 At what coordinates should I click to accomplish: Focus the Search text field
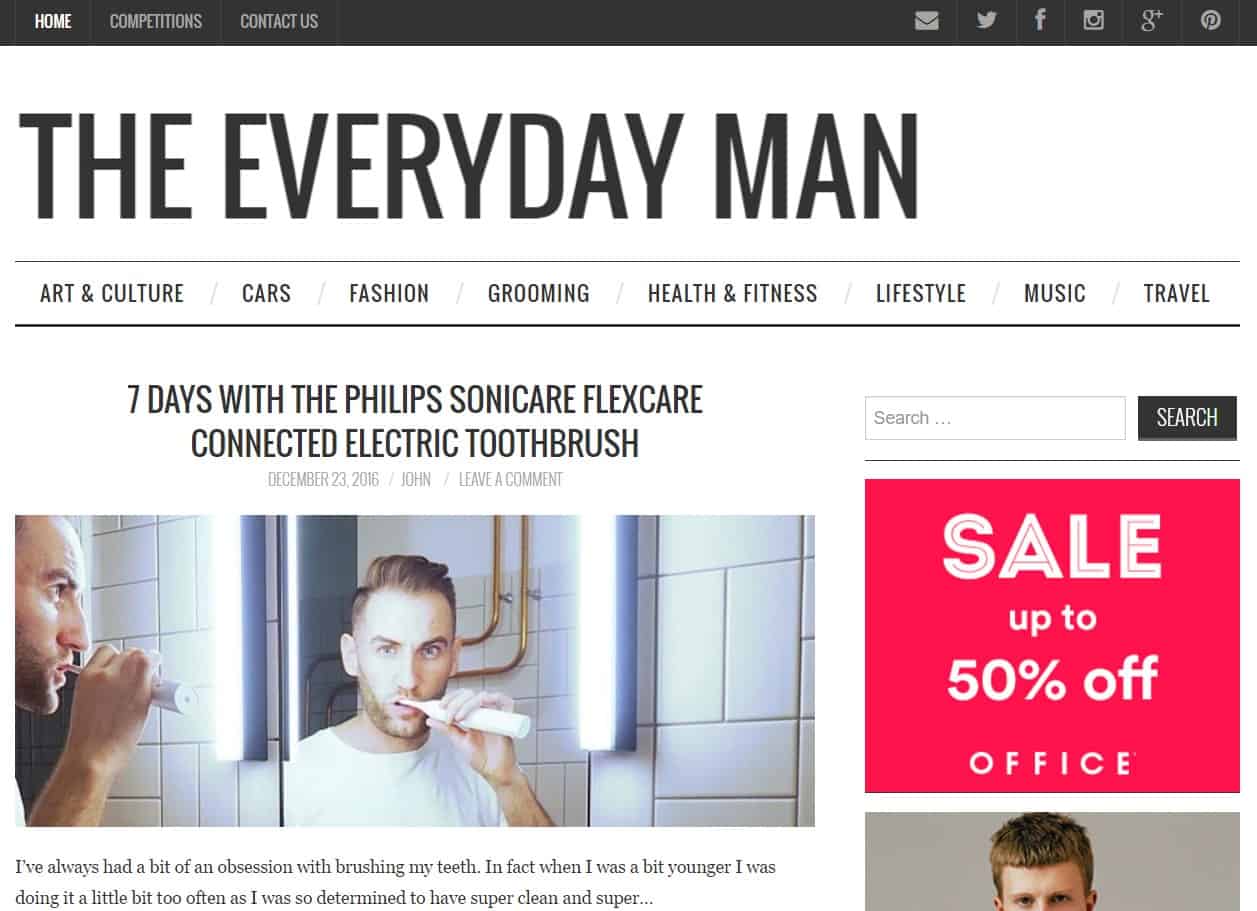(x=995, y=418)
